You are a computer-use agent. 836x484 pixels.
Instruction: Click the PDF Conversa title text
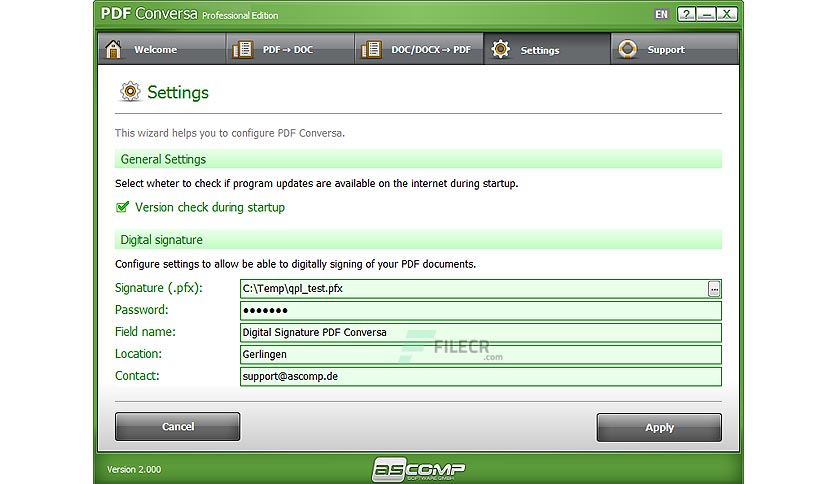coord(149,14)
